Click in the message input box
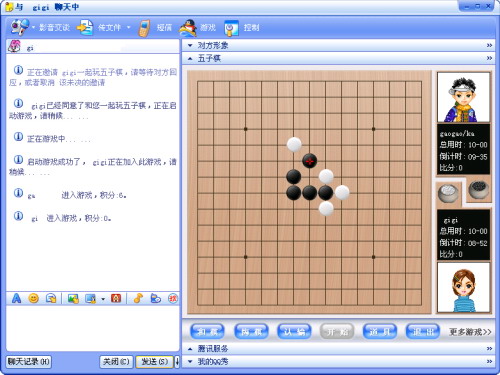500x375 pixels. (x=93, y=328)
